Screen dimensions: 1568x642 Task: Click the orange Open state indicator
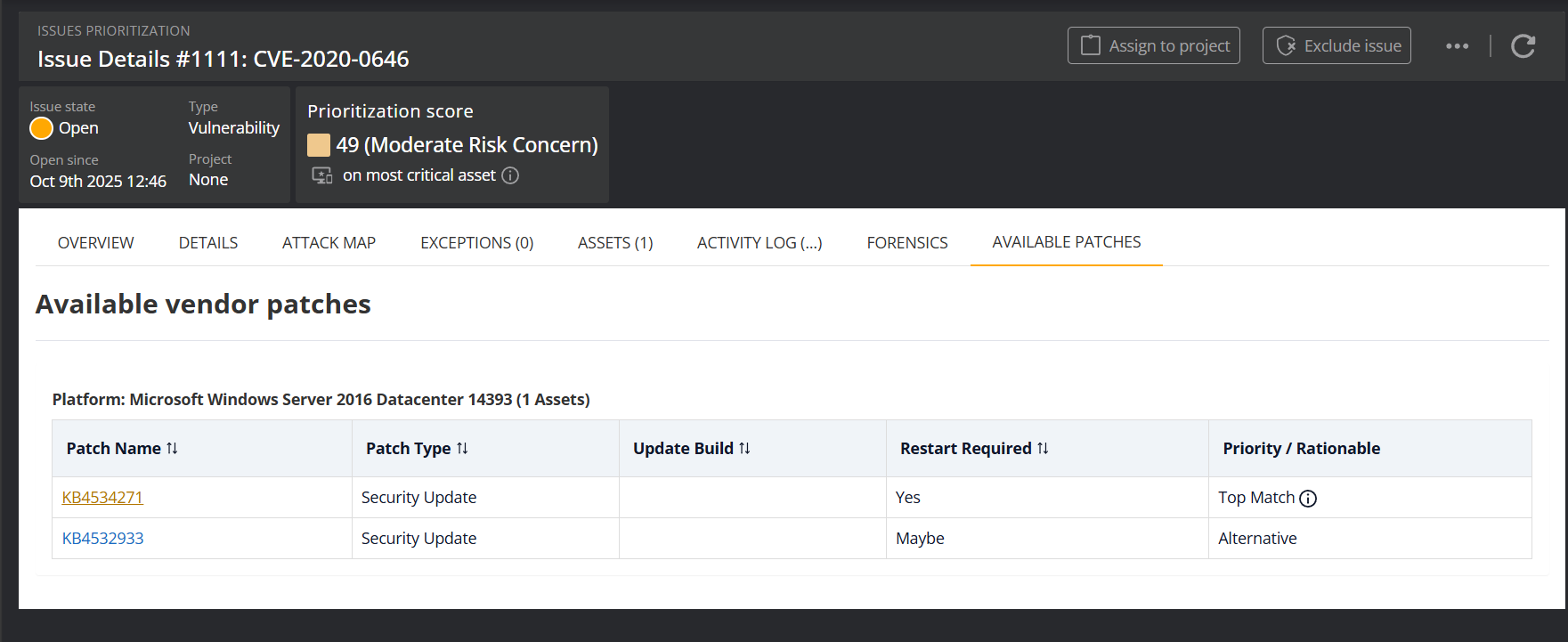[x=41, y=128]
